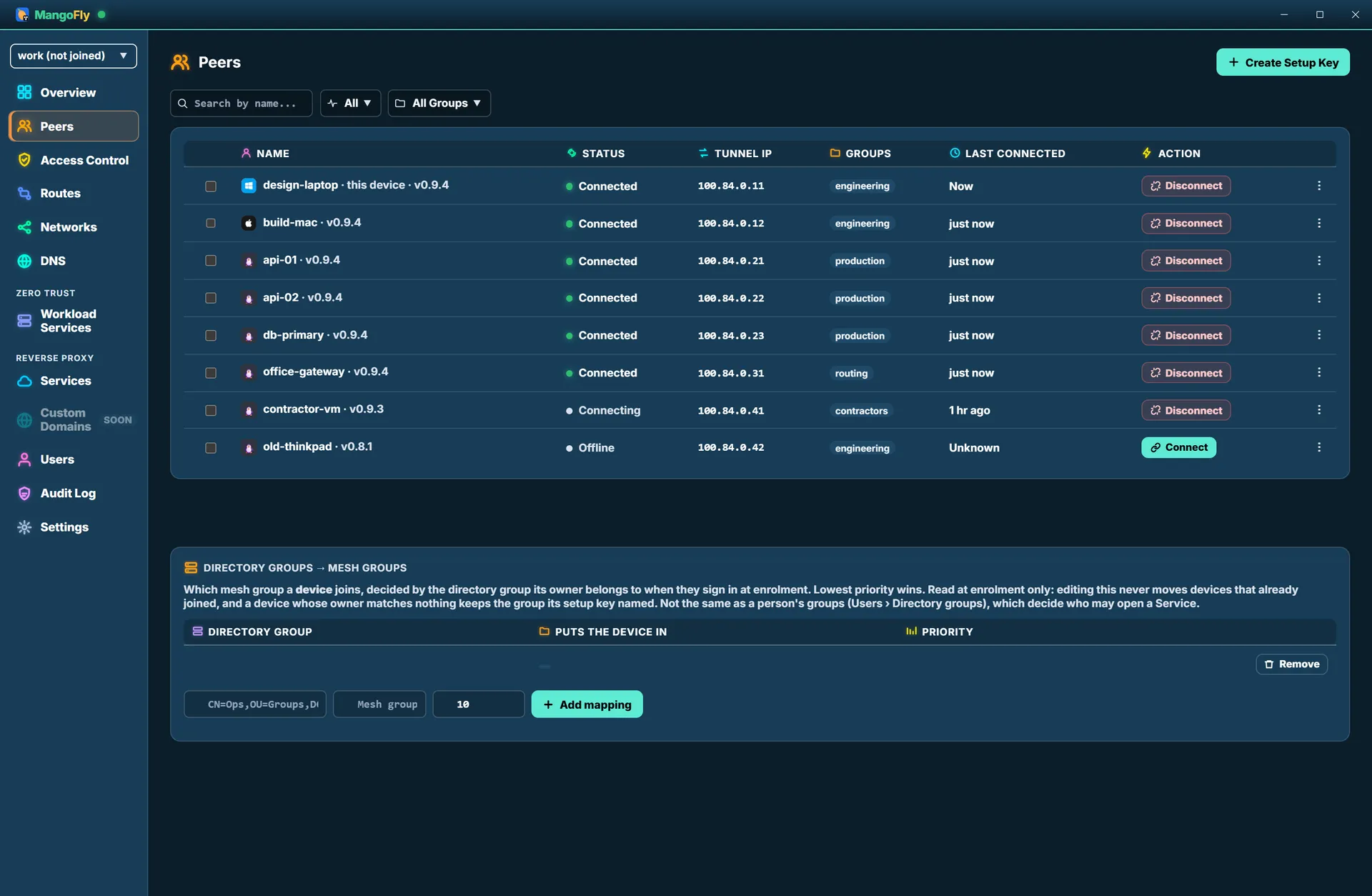Check the api-02 row checkbox
The width and height of the screenshot is (1372, 896).
tap(210, 298)
